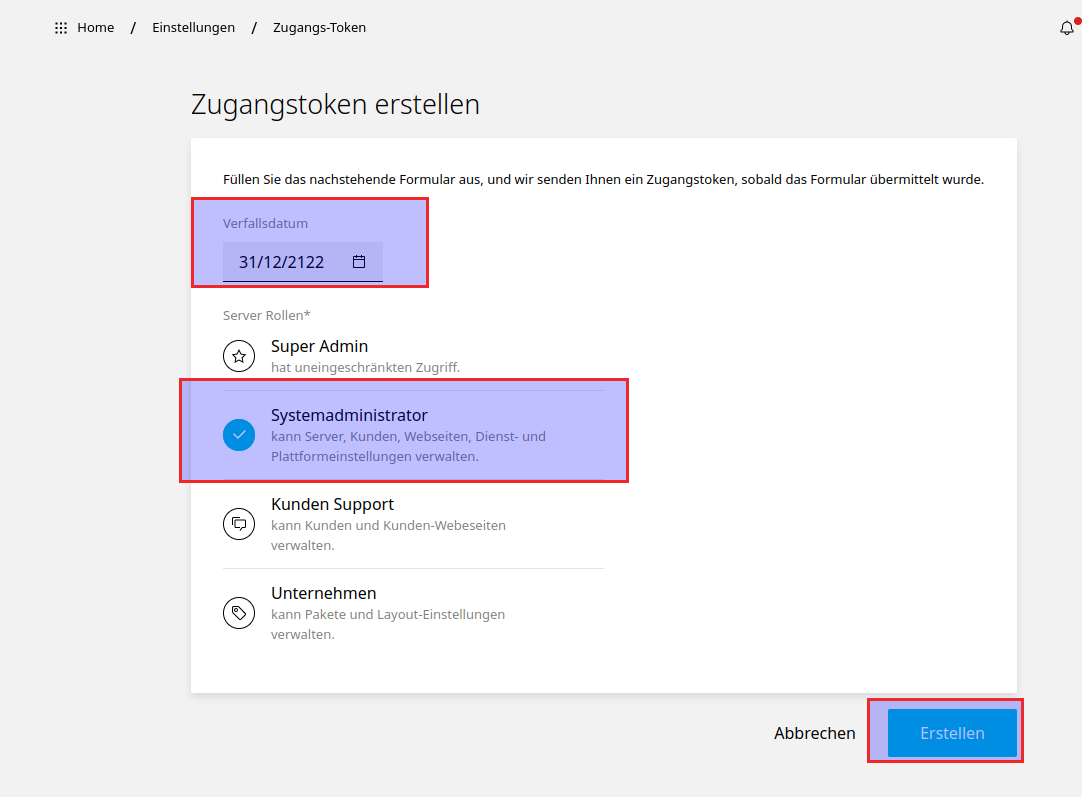The image size is (1082, 797).
Task: Click the tag icon beside Unternehmen
Action: point(239,612)
